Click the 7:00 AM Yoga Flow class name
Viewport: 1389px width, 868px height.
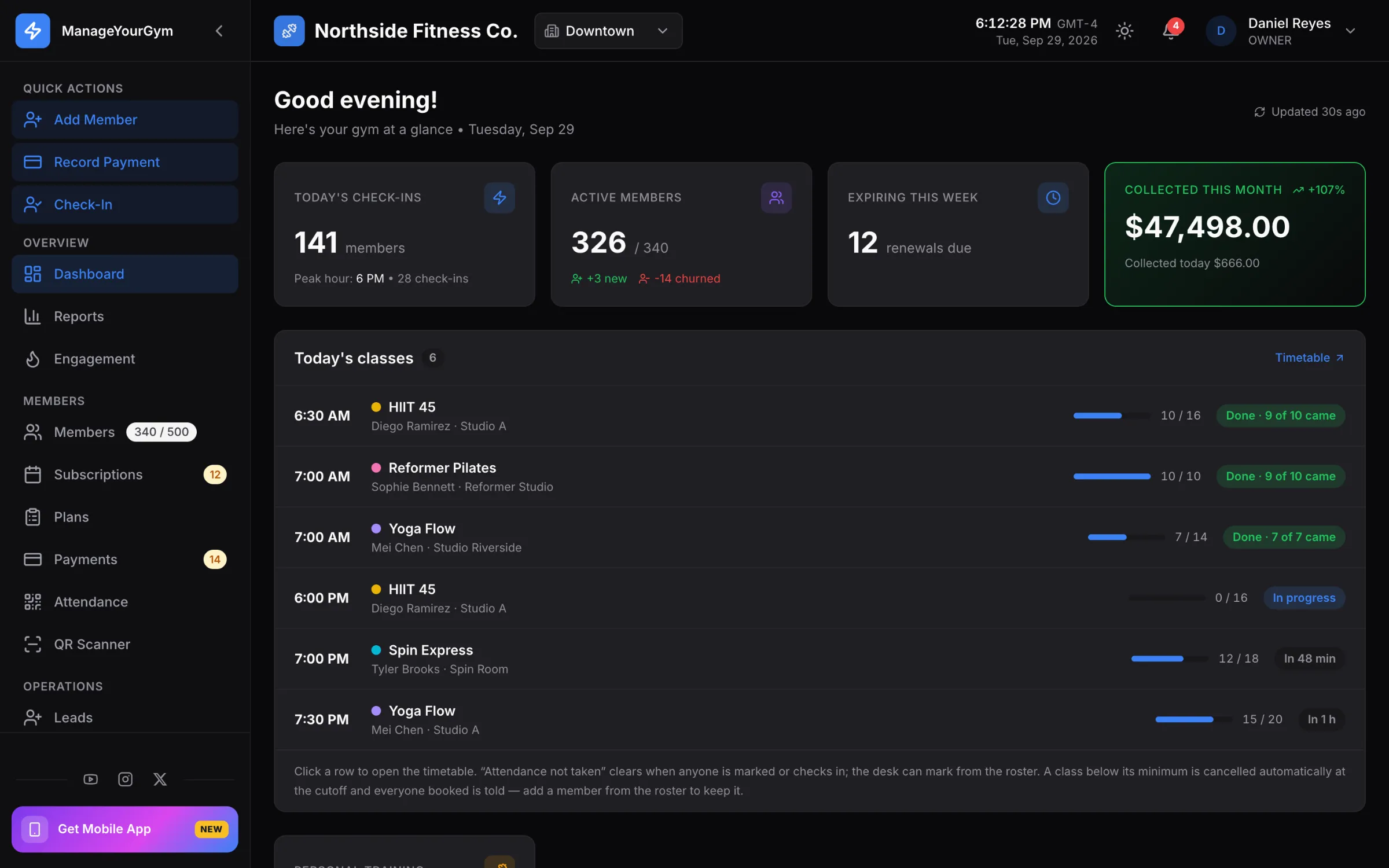pos(422,528)
